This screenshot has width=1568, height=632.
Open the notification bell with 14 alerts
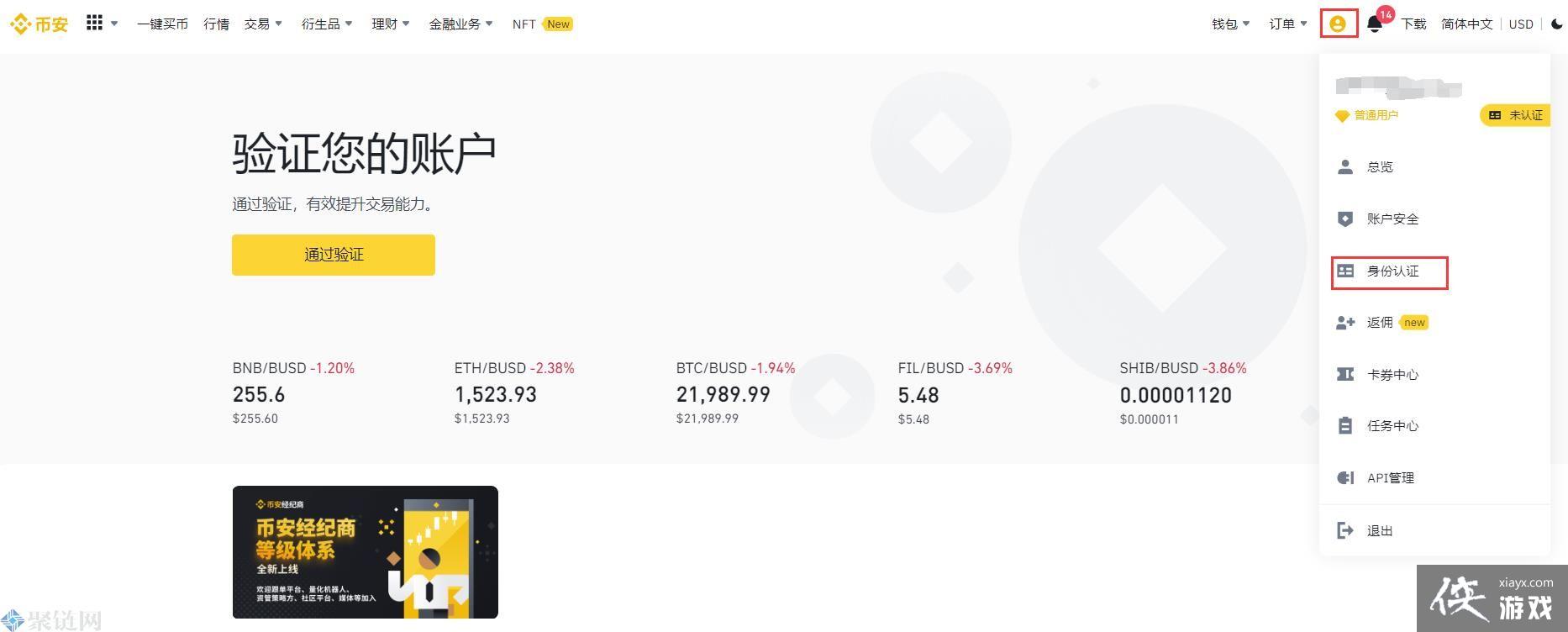point(1375,22)
